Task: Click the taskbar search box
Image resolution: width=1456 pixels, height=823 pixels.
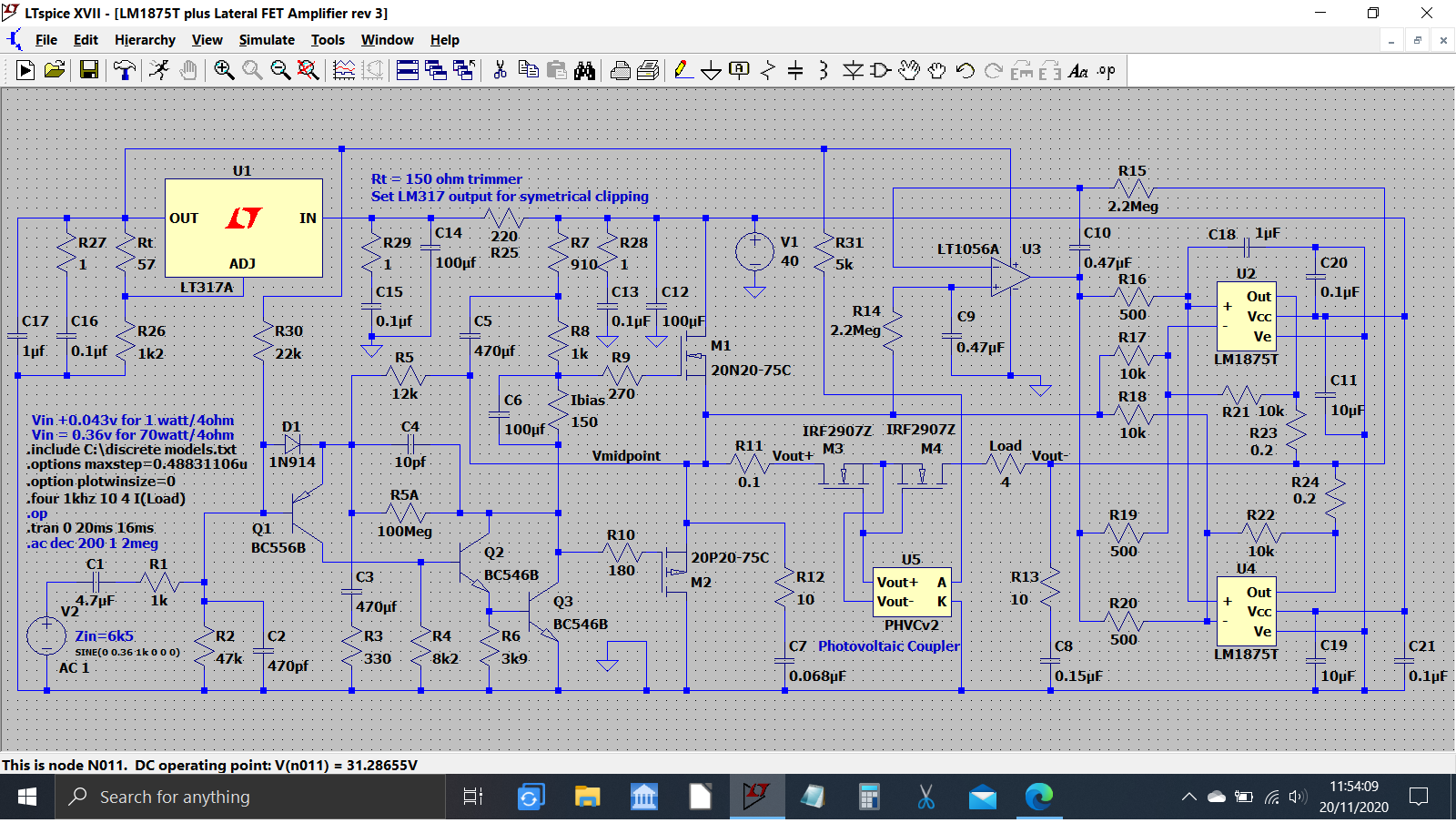Action: tap(250, 798)
